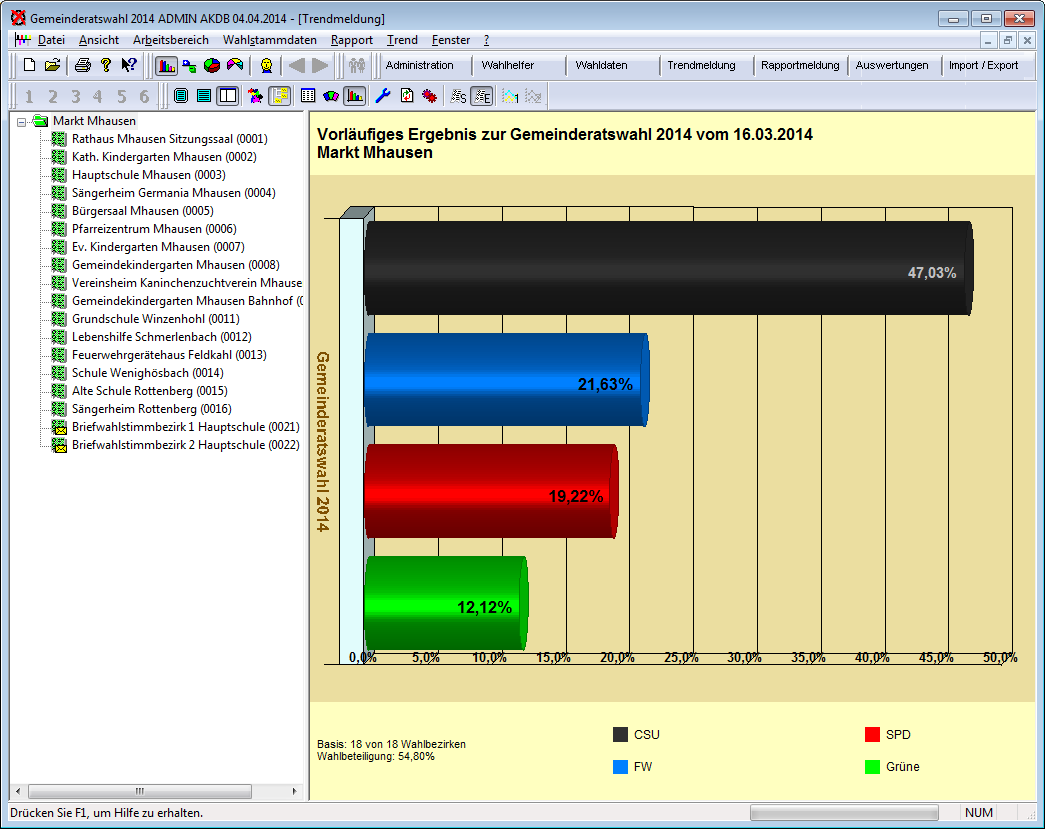Click the red bug icon
Screen dimensions: 1045x829
pyautogui.click(x=429, y=96)
